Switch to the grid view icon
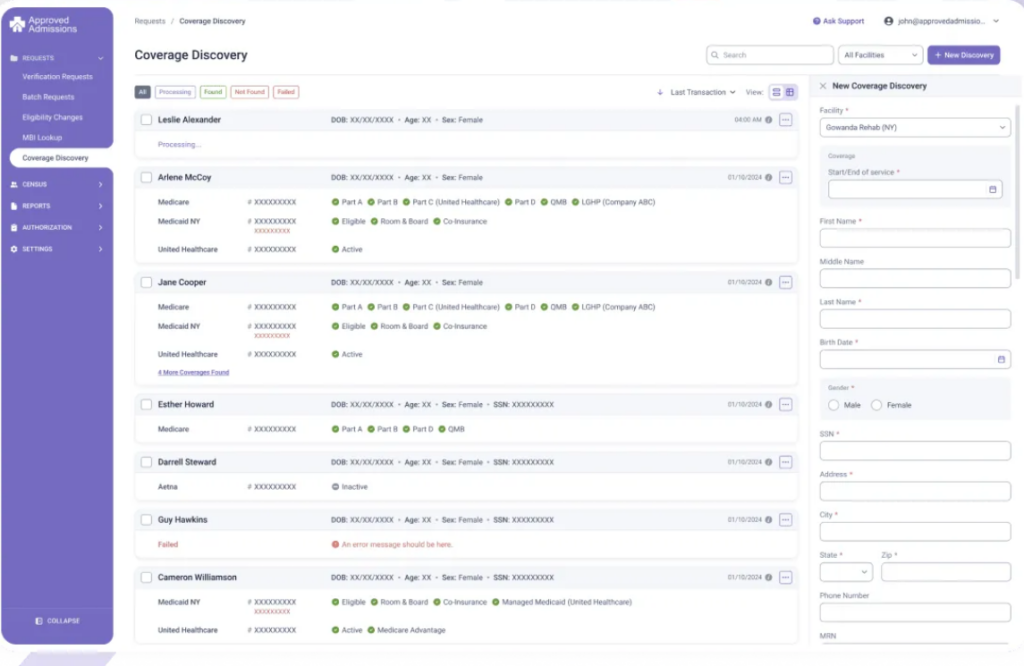This screenshot has width=1024, height=666. [790, 92]
